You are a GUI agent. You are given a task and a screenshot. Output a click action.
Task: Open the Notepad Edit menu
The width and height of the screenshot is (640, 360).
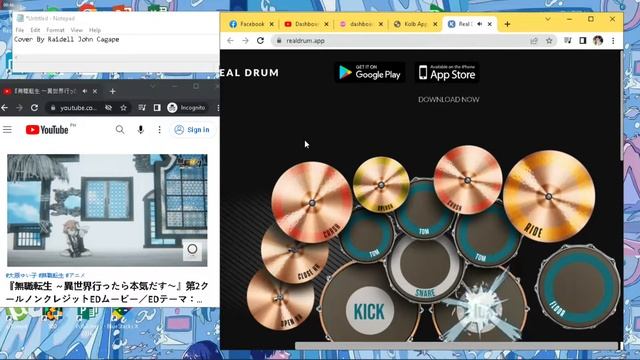(35, 30)
